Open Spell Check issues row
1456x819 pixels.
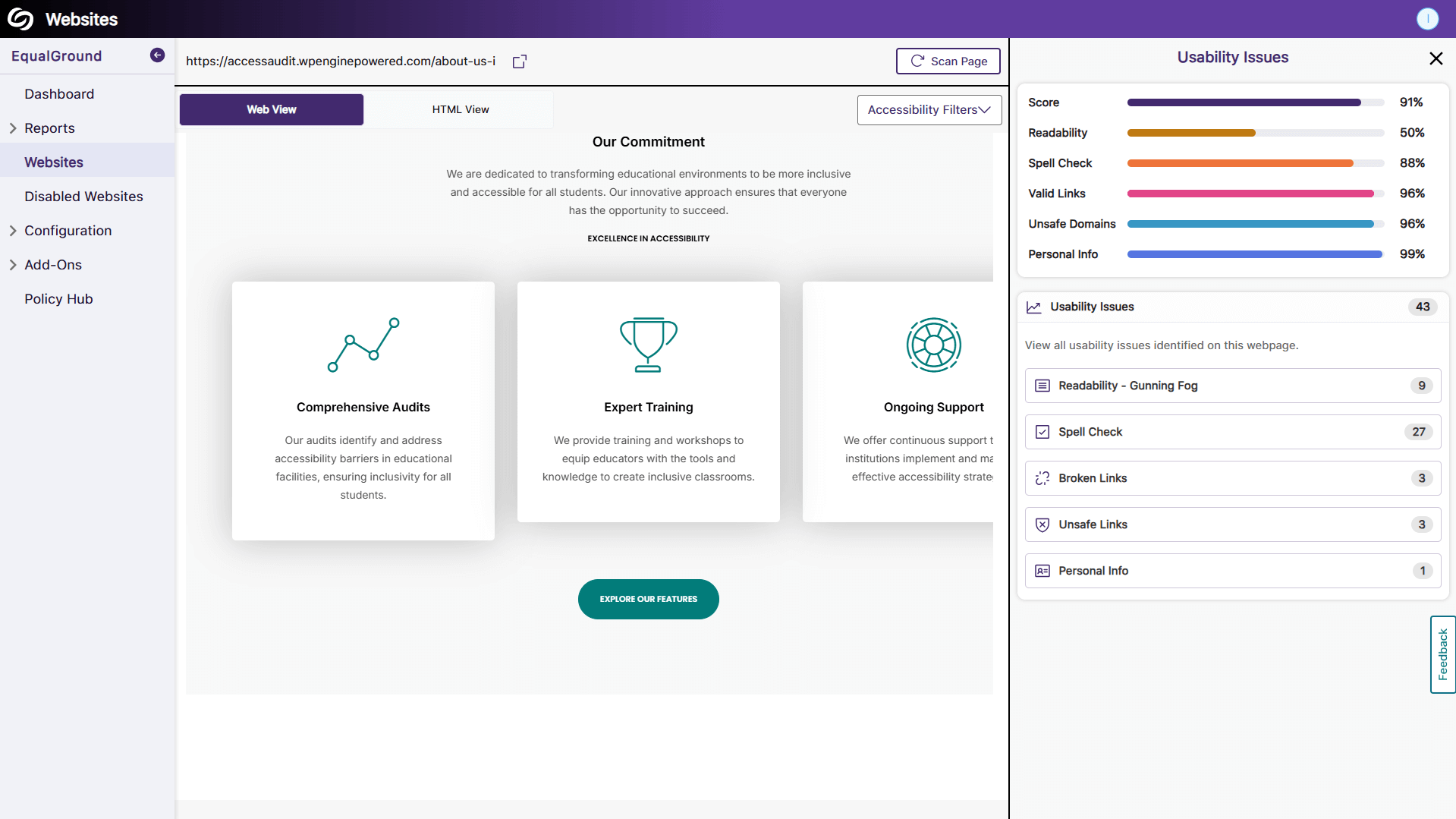[1233, 432]
